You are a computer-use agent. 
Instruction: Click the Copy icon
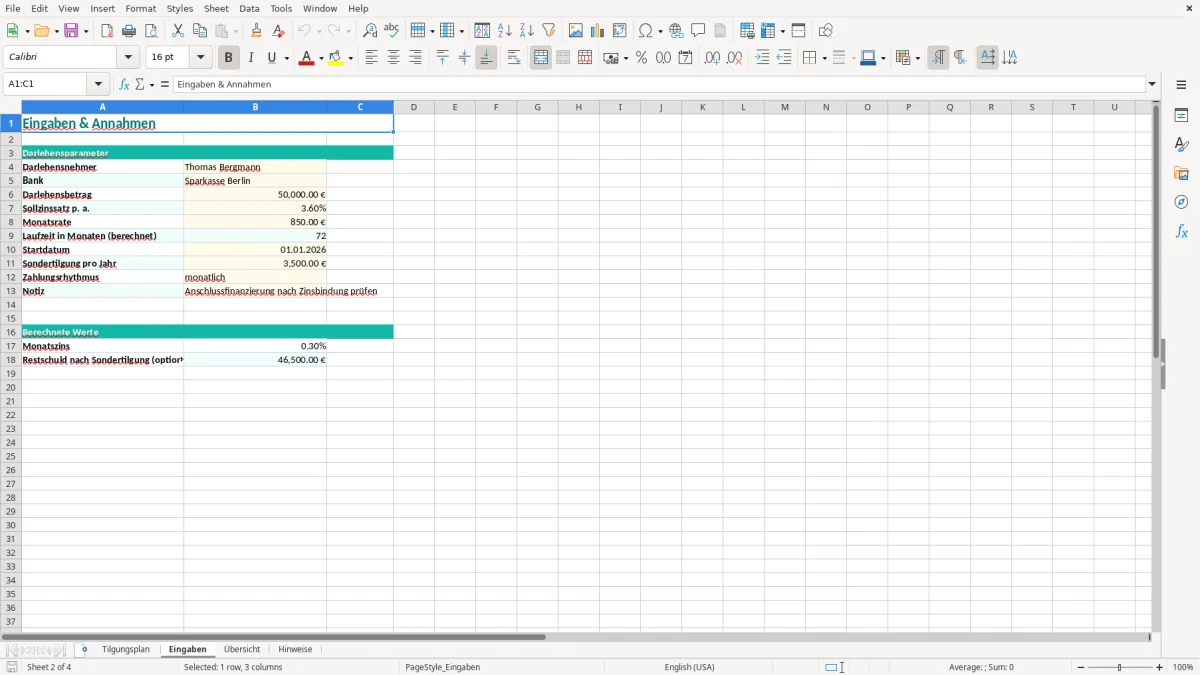[x=200, y=31]
